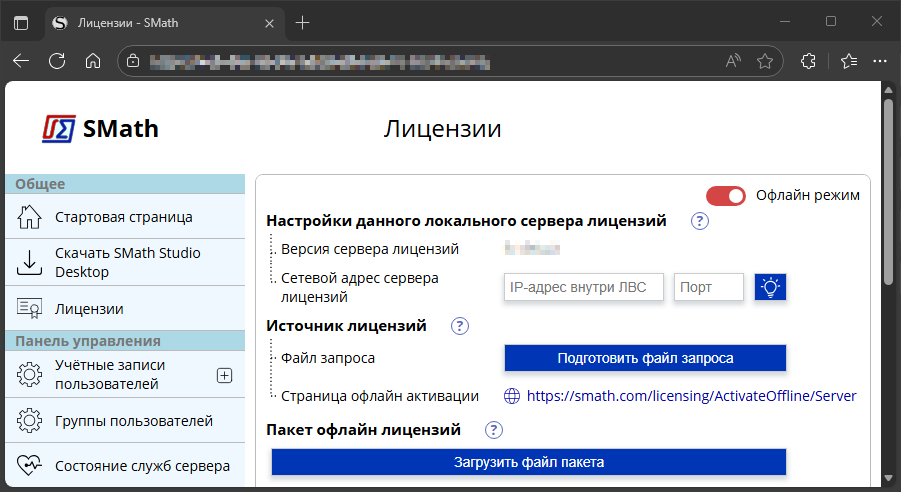Click the lock site info icon
This screenshot has width=901, height=492.
click(x=133, y=61)
